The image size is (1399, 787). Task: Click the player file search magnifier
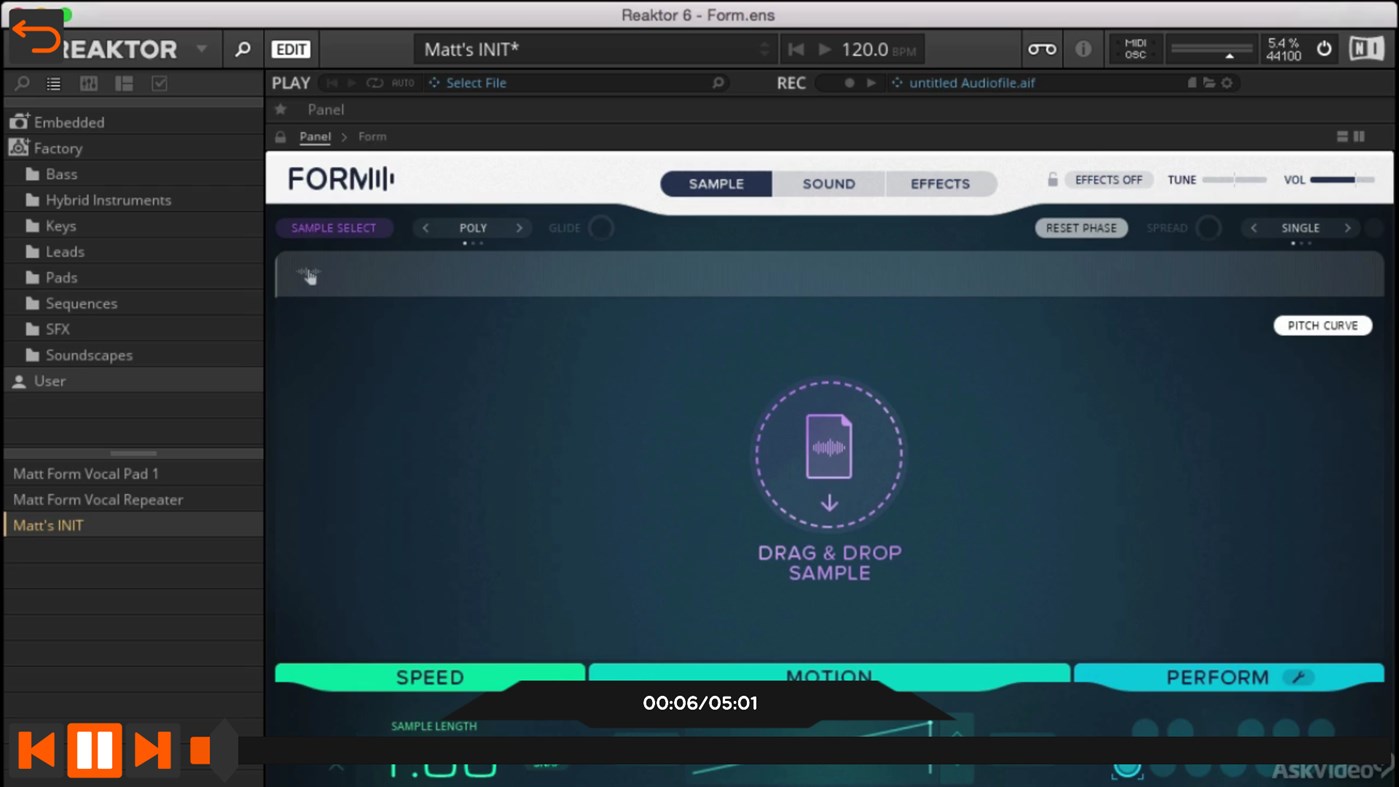[x=718, y=83]
